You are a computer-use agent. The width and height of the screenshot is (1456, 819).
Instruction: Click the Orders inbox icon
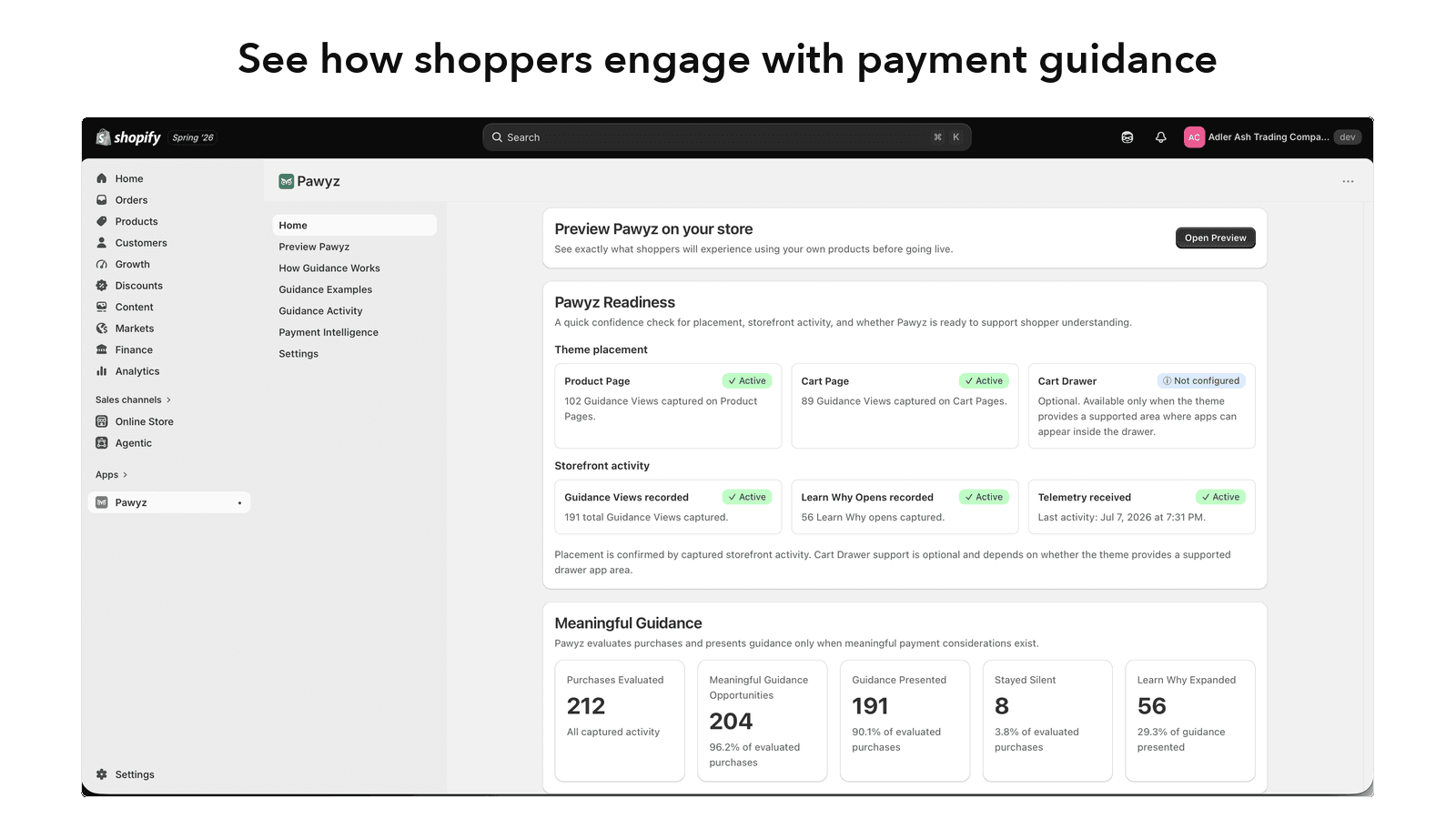pos(102,200)
